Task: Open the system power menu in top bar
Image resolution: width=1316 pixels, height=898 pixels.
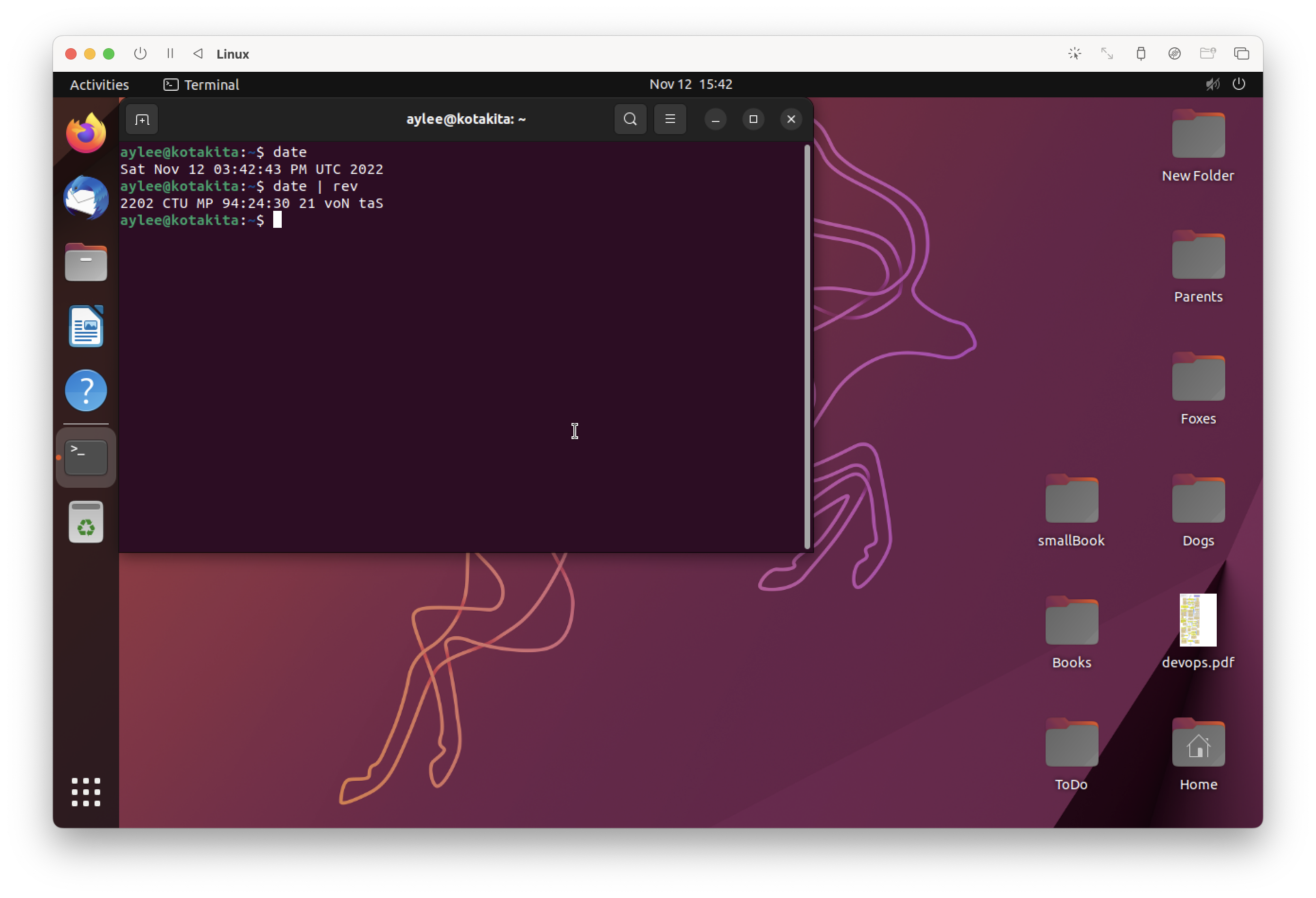Action: tap(1238, 84)
